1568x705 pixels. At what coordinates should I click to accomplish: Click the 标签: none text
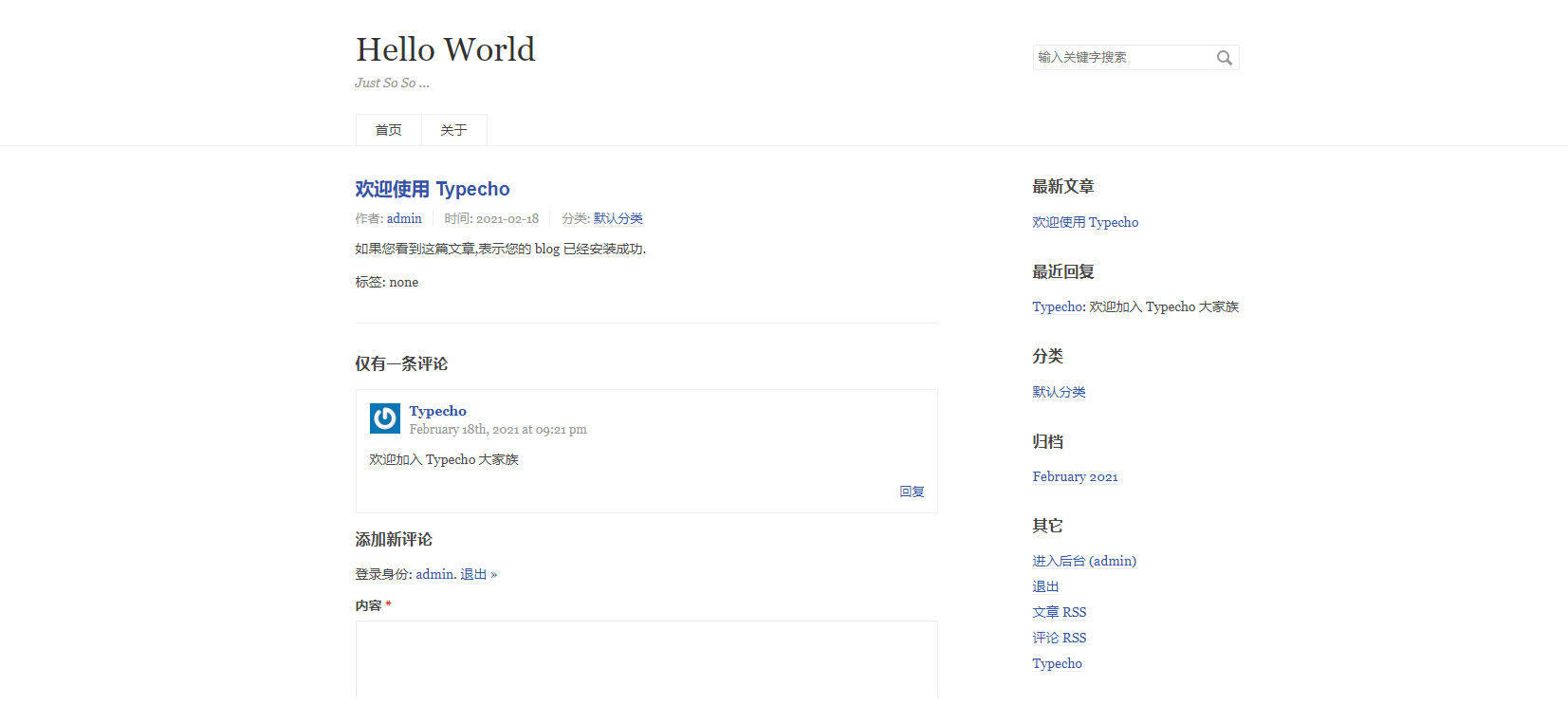387,282
